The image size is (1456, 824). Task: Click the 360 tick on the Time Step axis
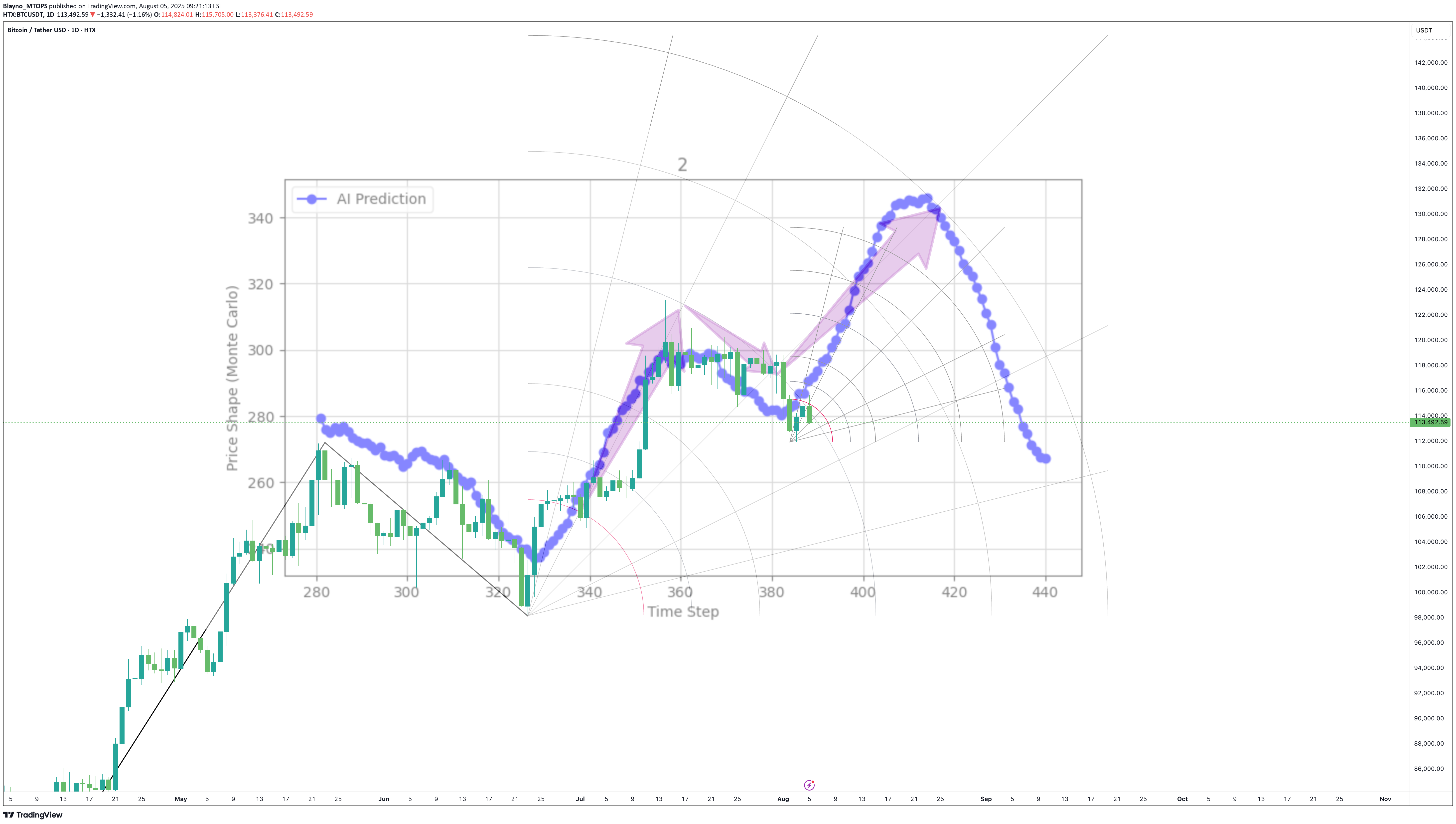[x=680, y=593]
